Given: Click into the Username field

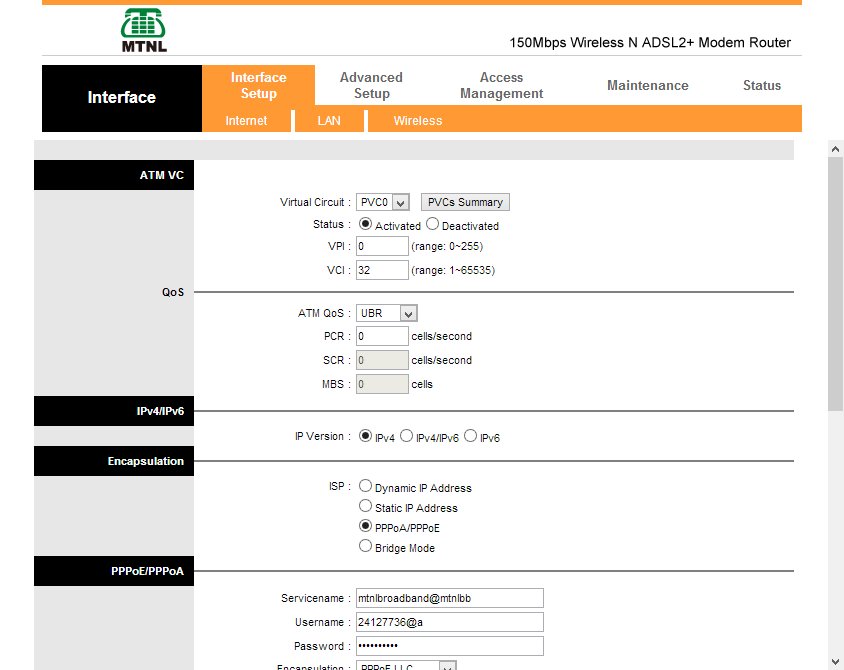Looking at the screenshot, I should (449, 622).
